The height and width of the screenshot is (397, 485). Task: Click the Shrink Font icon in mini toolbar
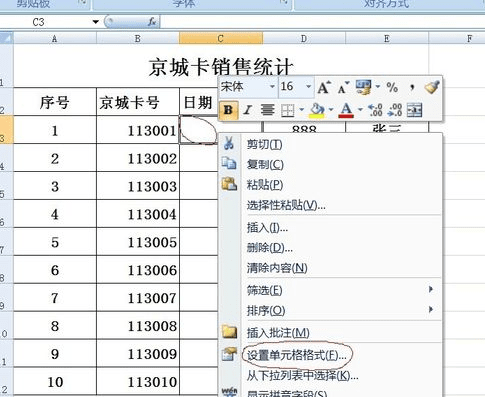tap(343, 88)
